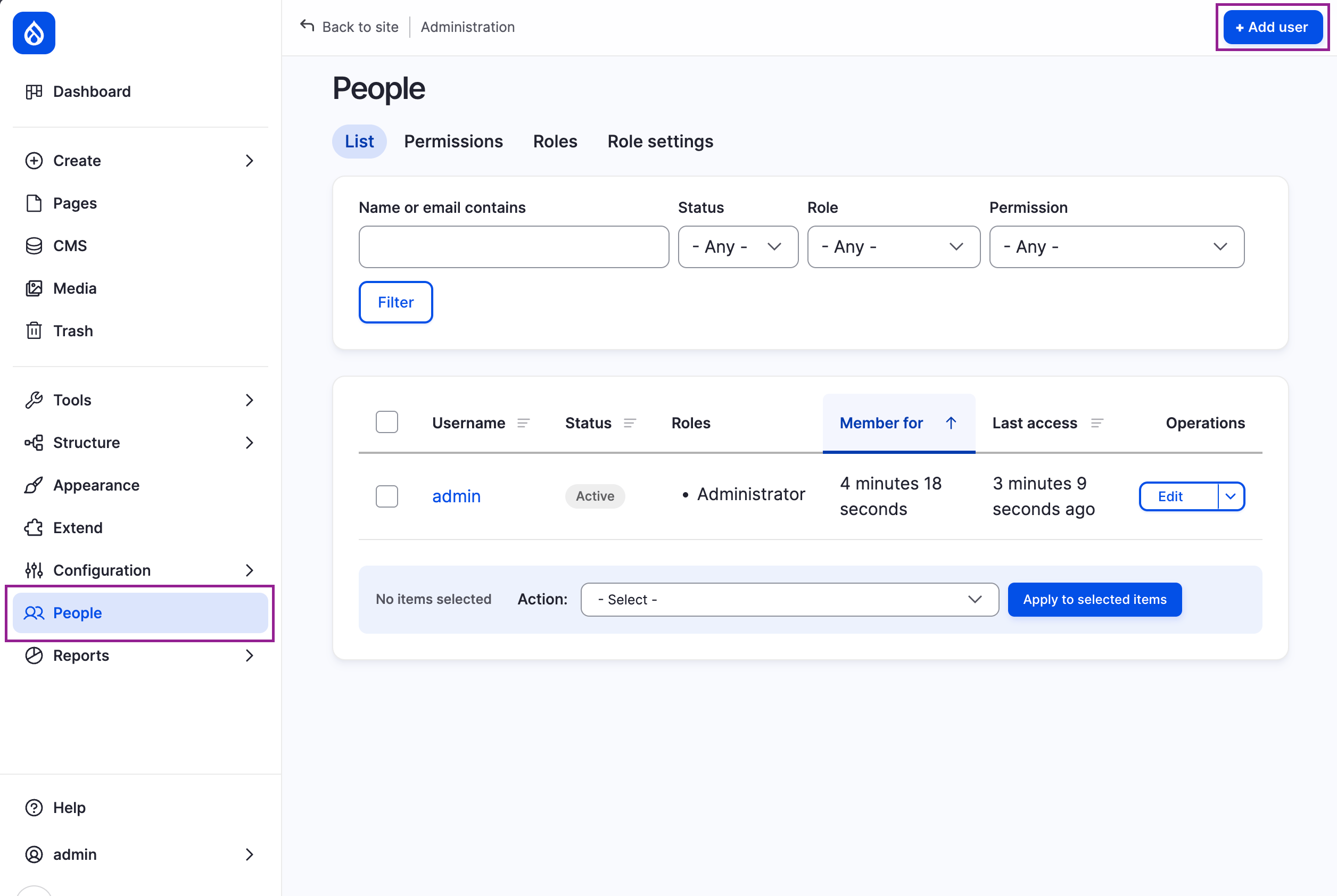Switch to the Permissions tab

(x=453, y=141)
